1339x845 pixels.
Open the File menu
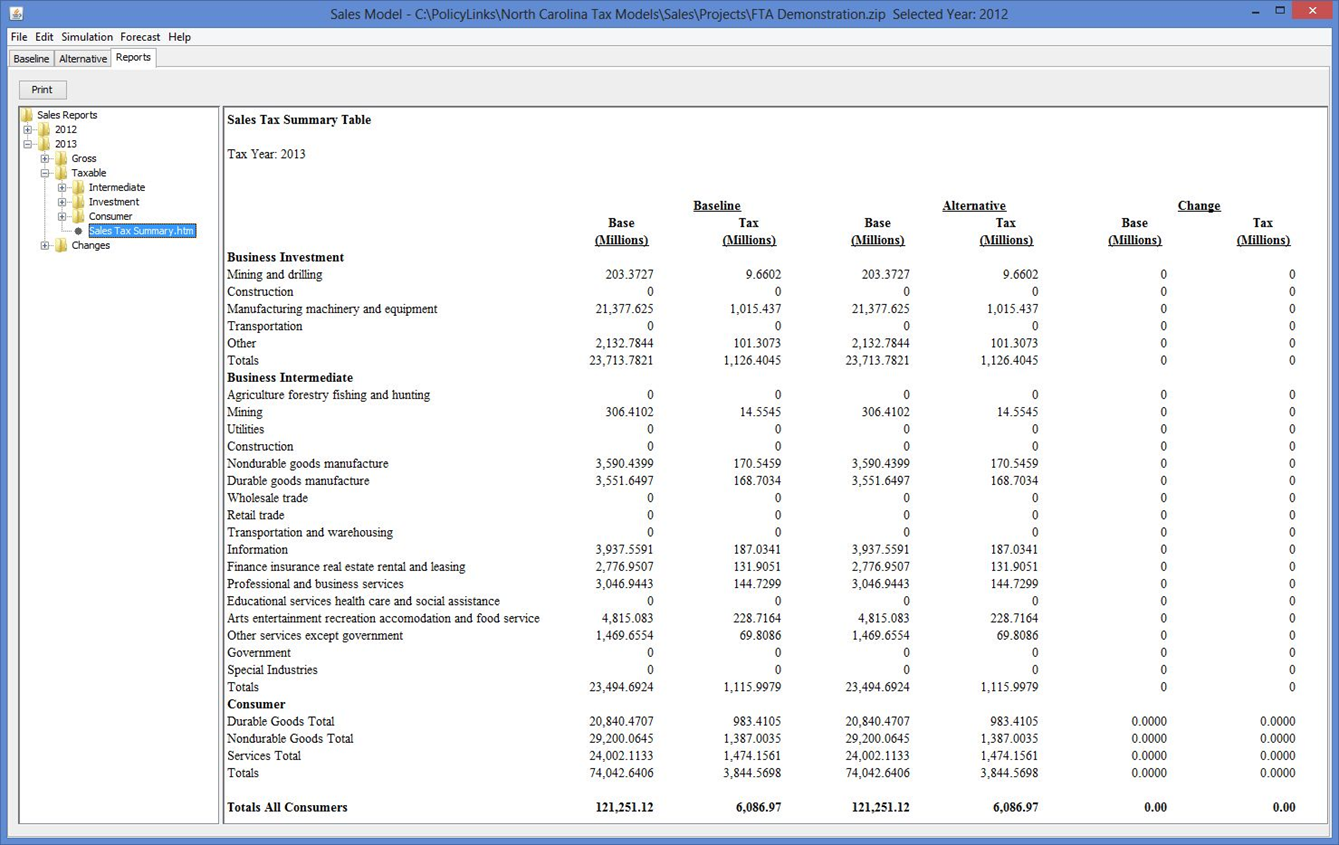click(19, 37)
